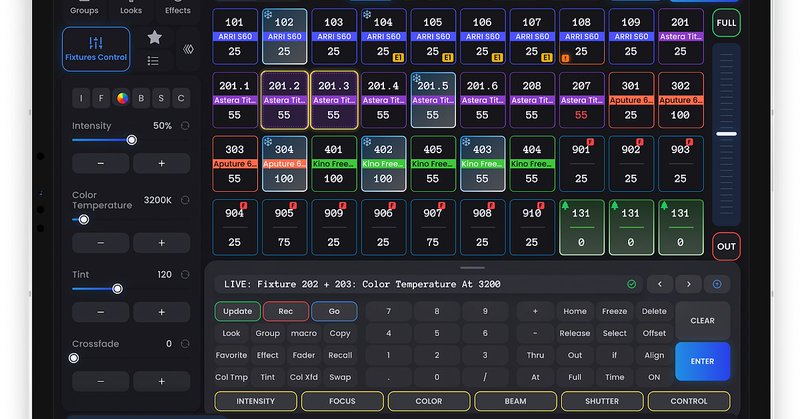This screenshot has height=419, width=800.
Task: Click the Intensity slider handle
Action: click(x=132, y=140)
